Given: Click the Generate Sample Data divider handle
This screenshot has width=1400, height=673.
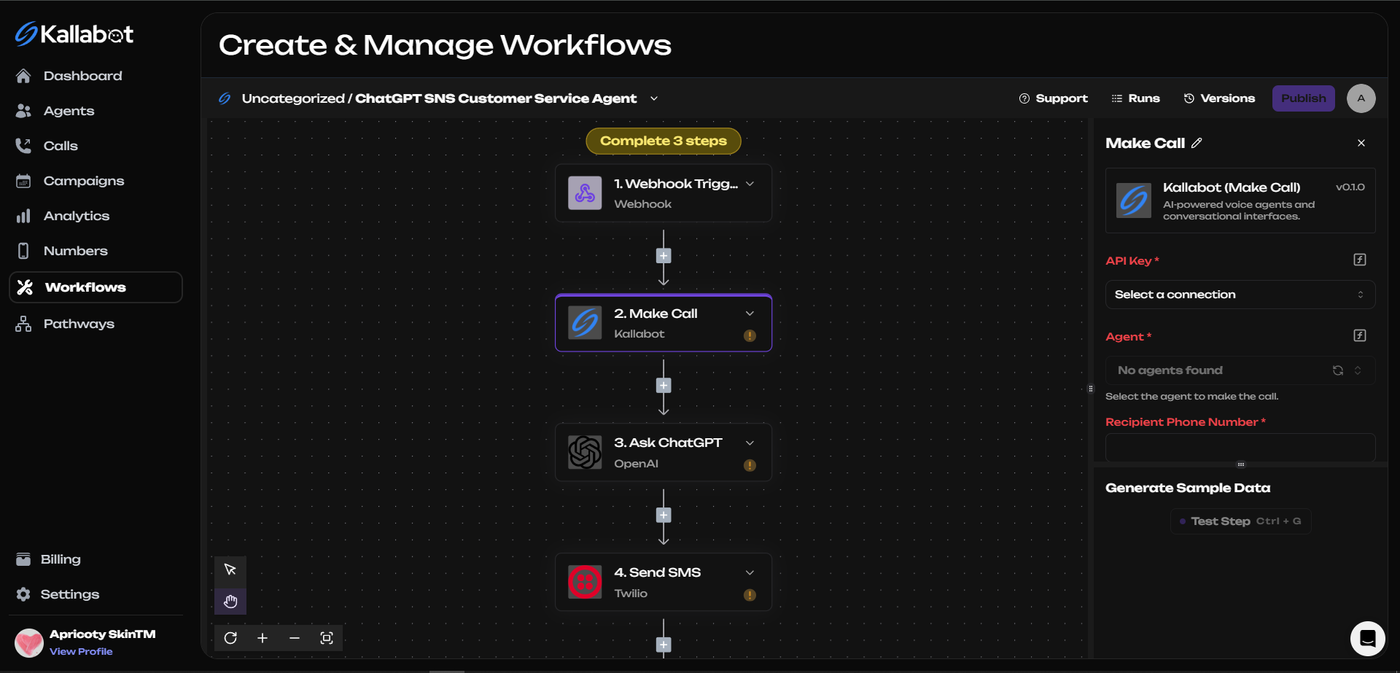Looking at the screenshot, I should [x=1240, y=464].
